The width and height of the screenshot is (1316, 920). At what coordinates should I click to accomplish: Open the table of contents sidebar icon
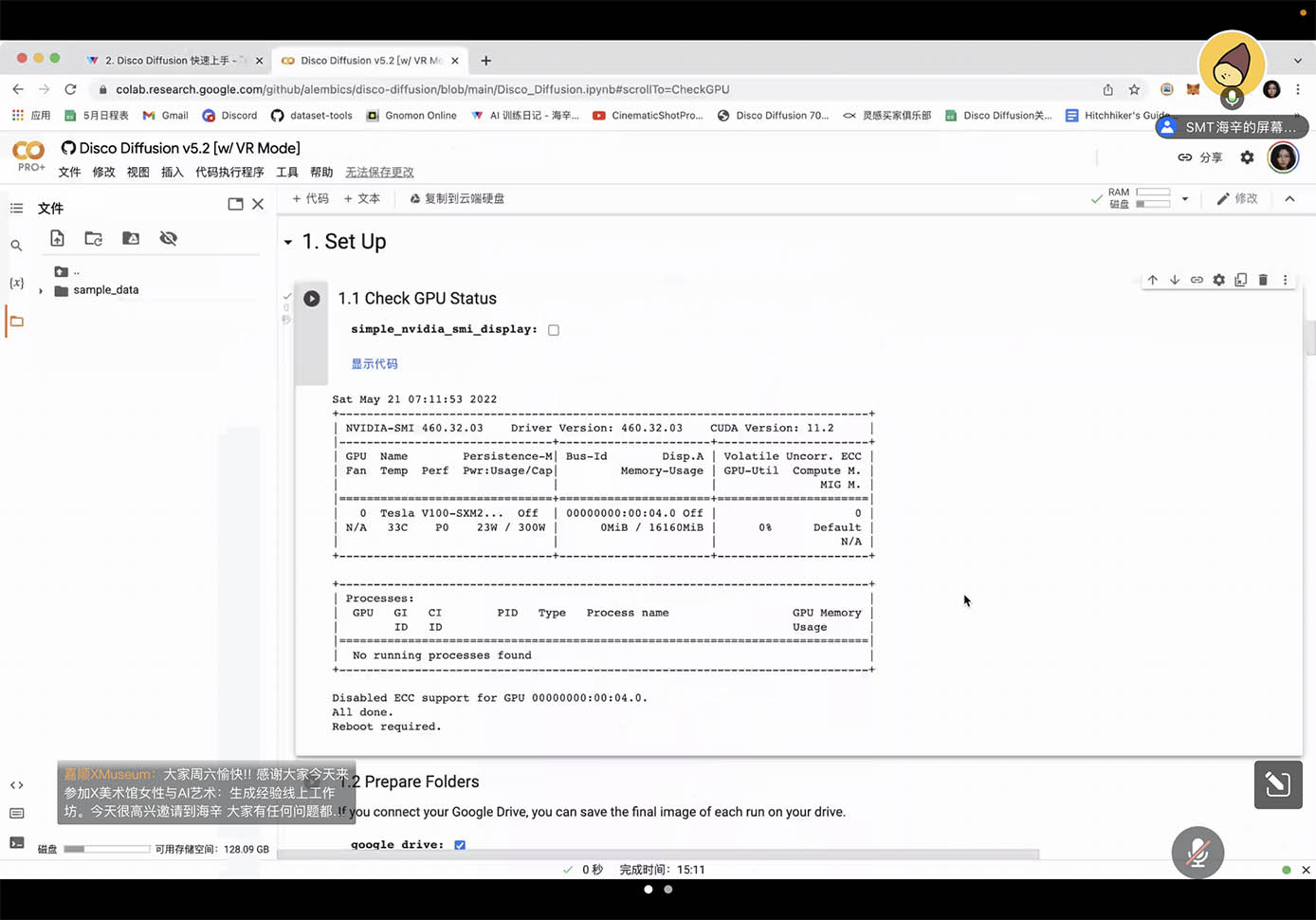16,208
